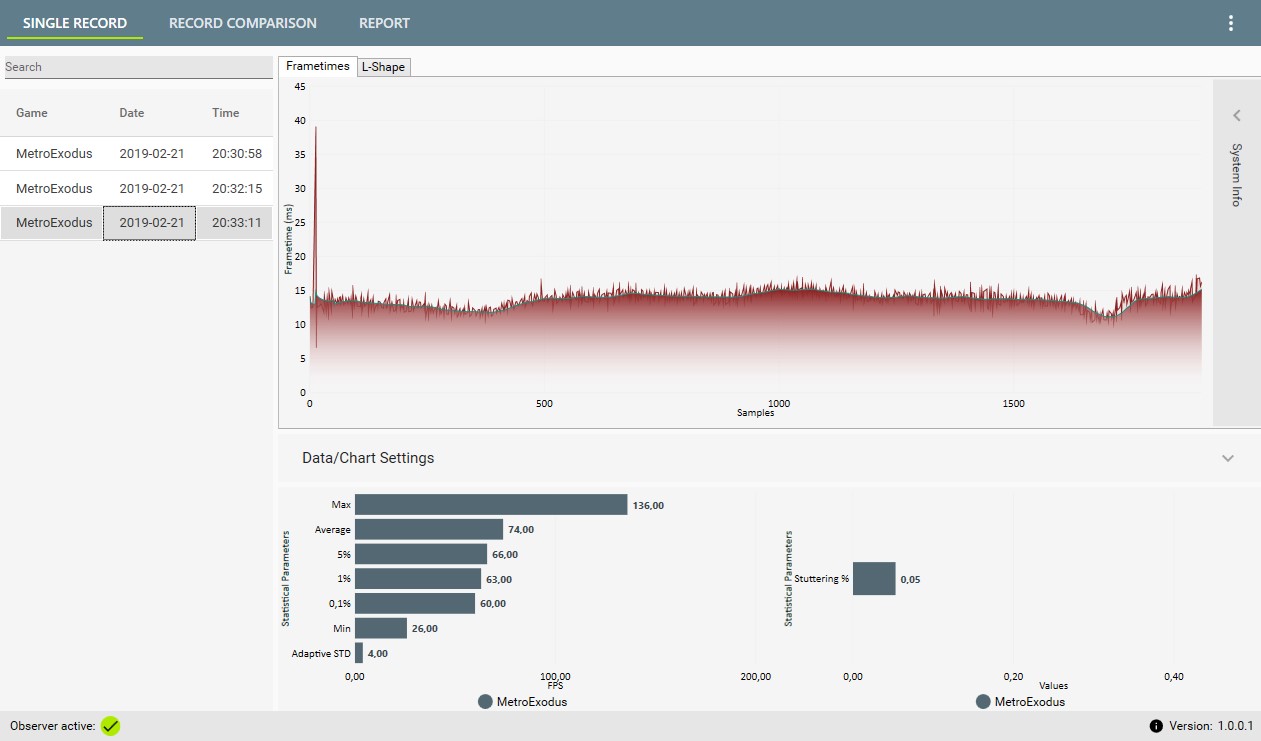The image size is (1261, 741).
Task: Click the Min 26,00 bar
Action: (x=381, y=628)
